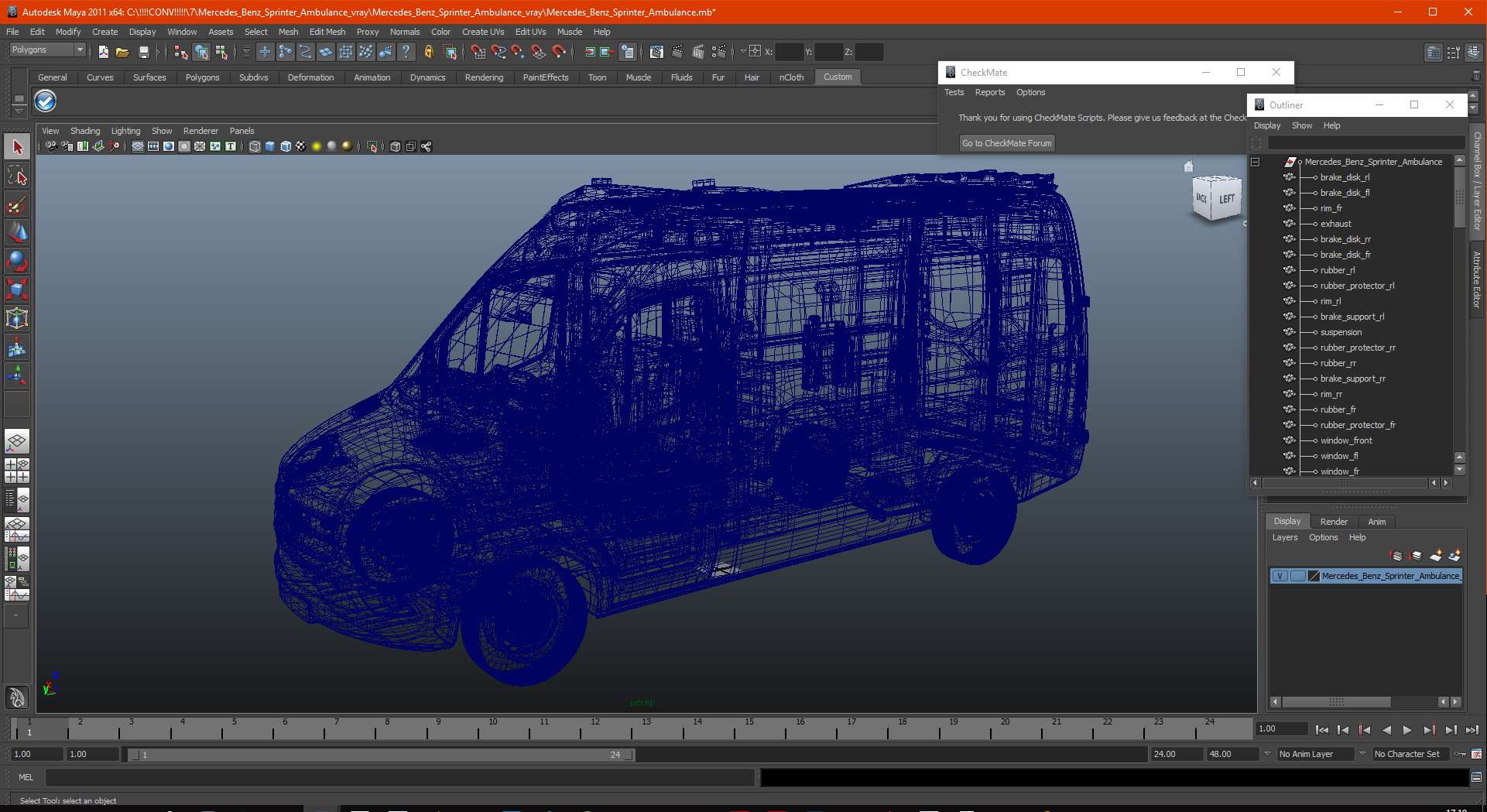Open the viewport Shading menu
Viewport: 1487px width, 812px height.
click(85, 131)
